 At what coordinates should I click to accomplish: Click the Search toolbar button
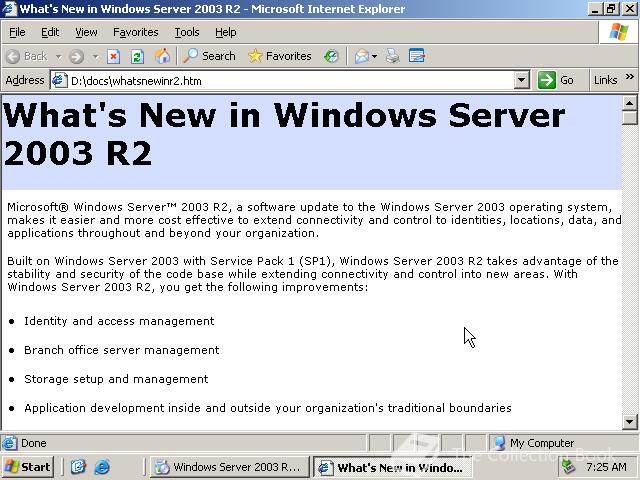(x=209, y=56)
